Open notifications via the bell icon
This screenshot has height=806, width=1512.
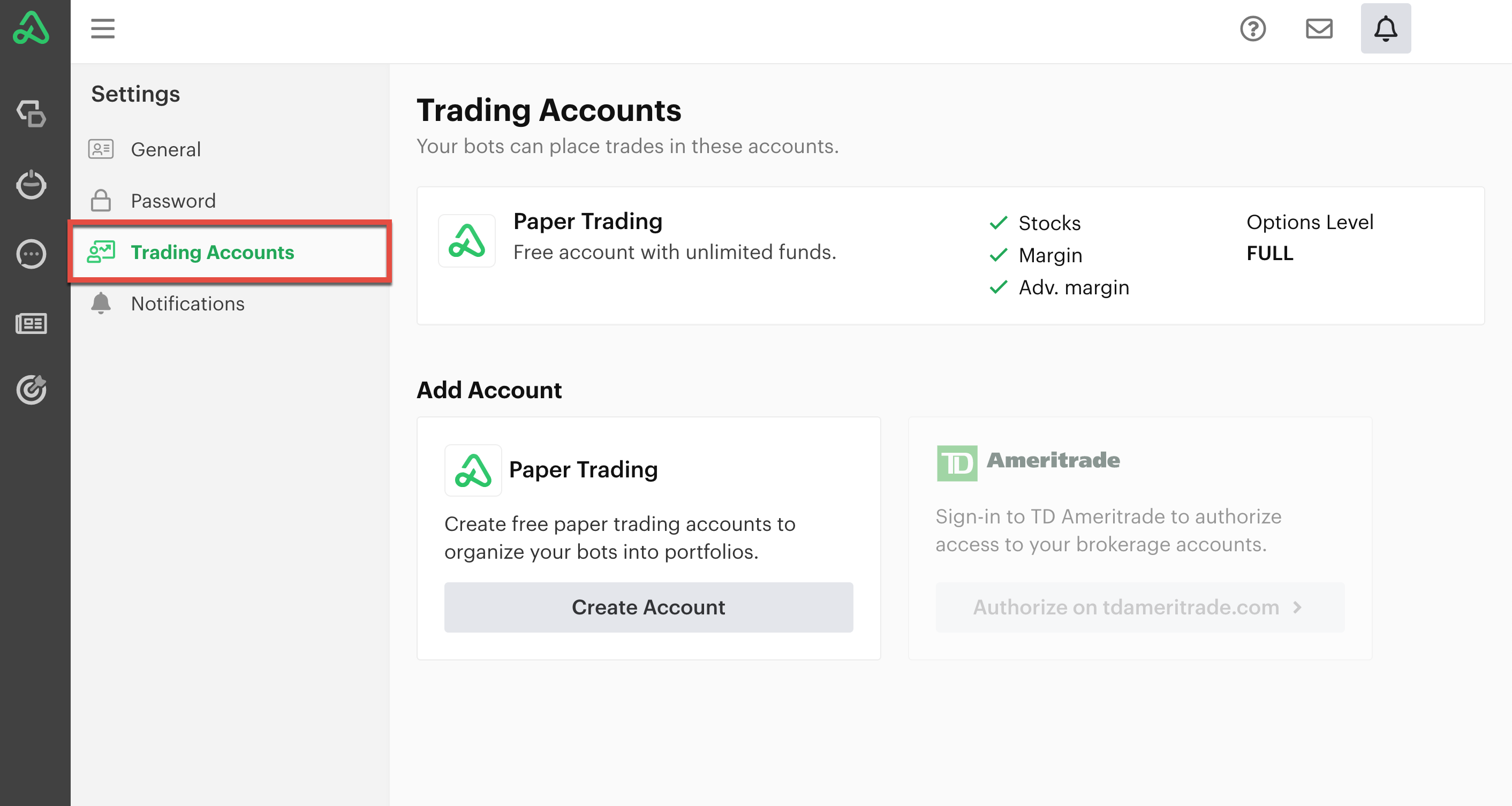pyautogui.click(x=1385, y=28)
